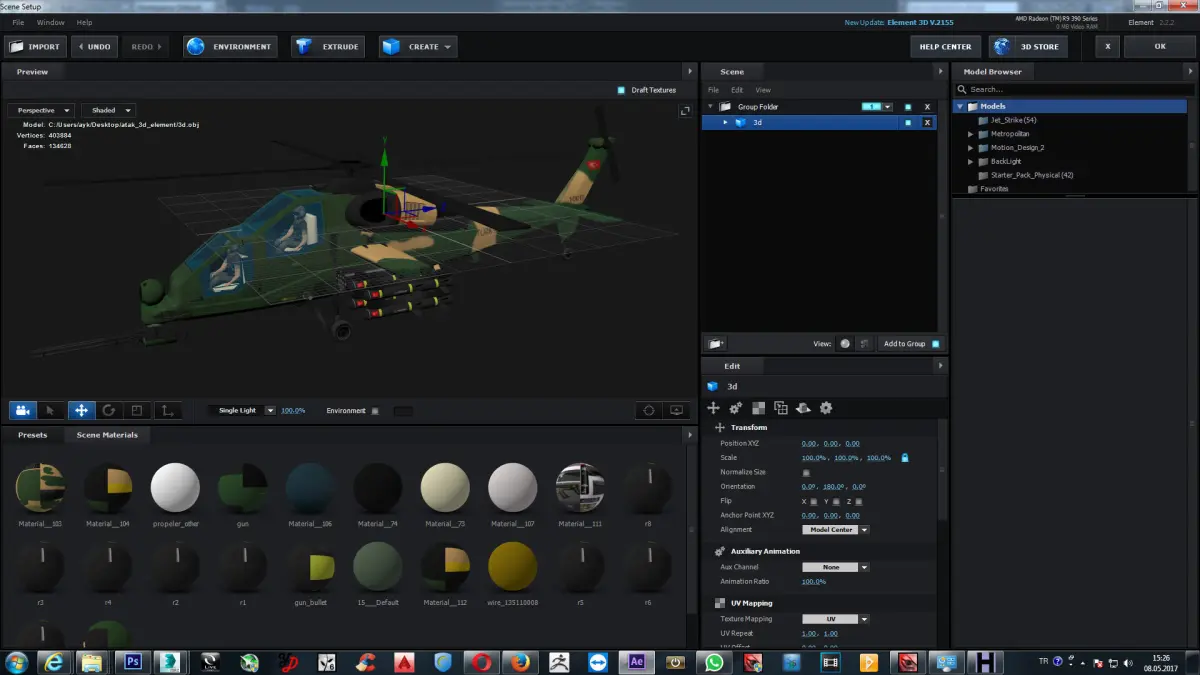
Task: Activate the move gizmo tool
Action: (81, 410)
